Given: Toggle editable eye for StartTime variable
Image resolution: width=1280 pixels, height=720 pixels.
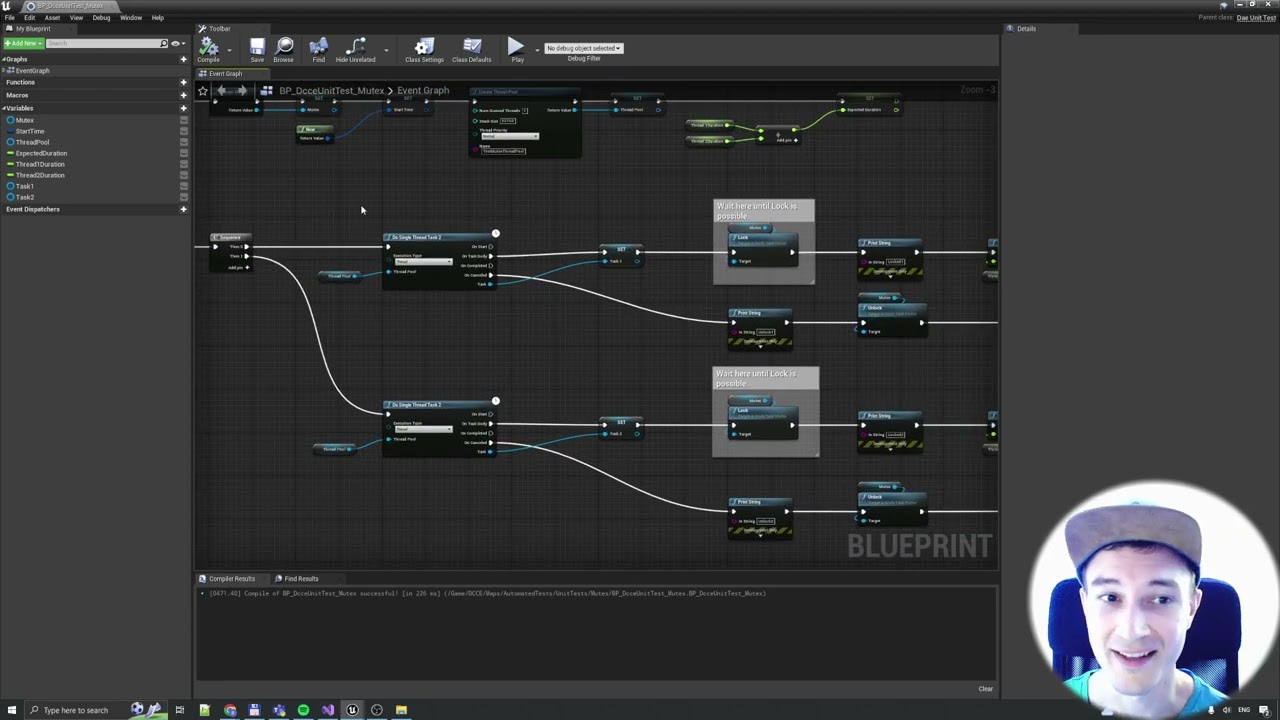Looking at the screenshot, I should [x=184, y=131].
